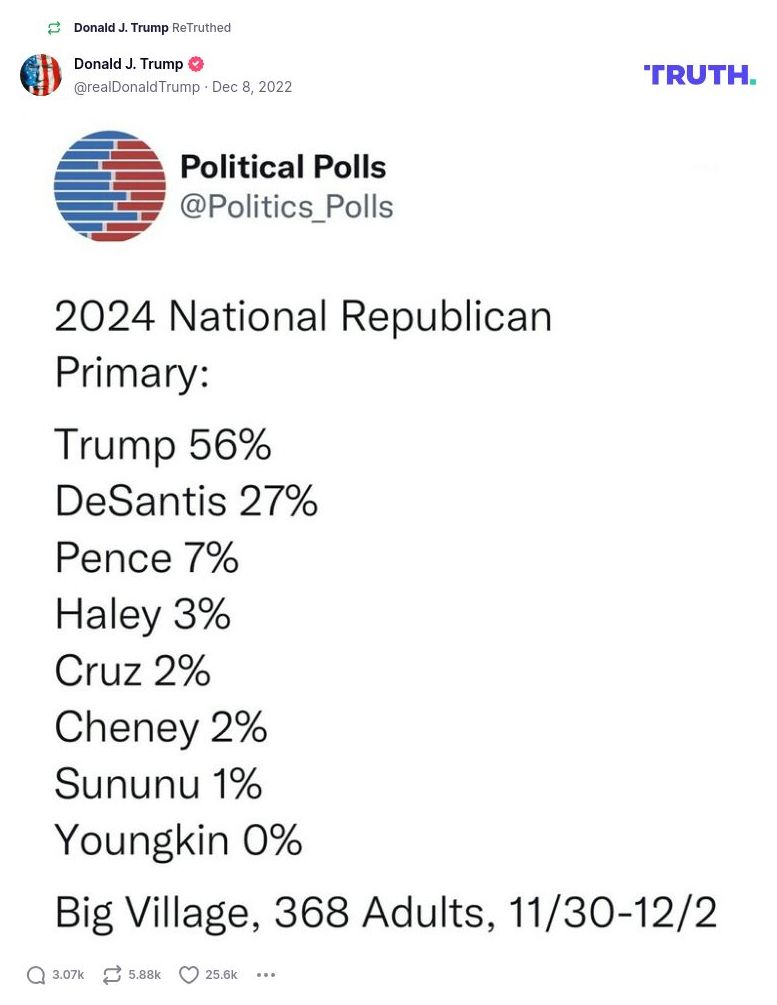This screenshot has height=1005, width=777.
Task: Open Donald J. Trump's profile avatar
Action: (x=41, y=75)
